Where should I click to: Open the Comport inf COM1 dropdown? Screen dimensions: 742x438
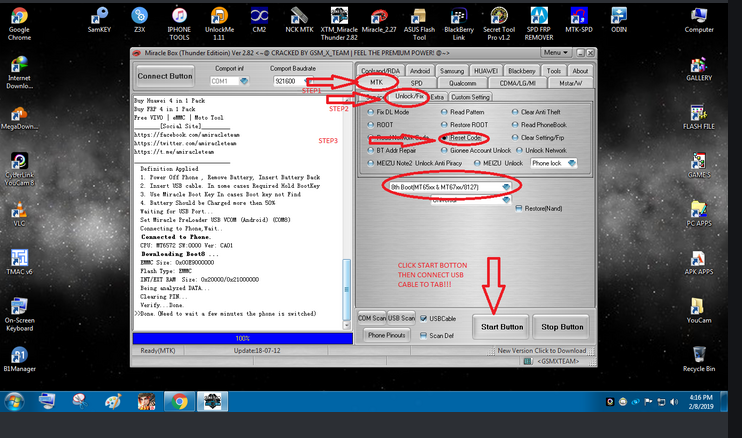tap(244, 81)
